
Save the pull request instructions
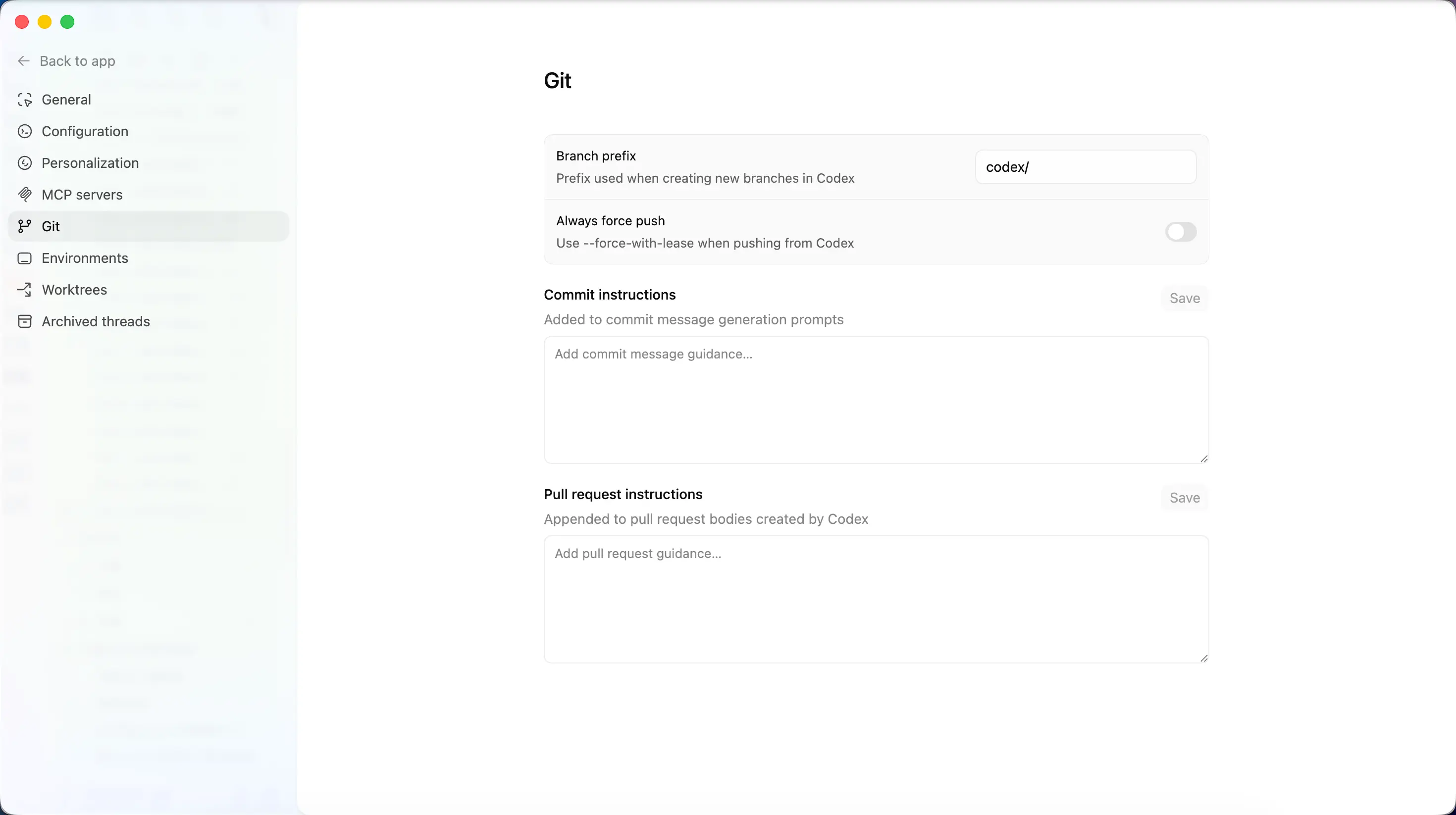tap(1184, 498)
